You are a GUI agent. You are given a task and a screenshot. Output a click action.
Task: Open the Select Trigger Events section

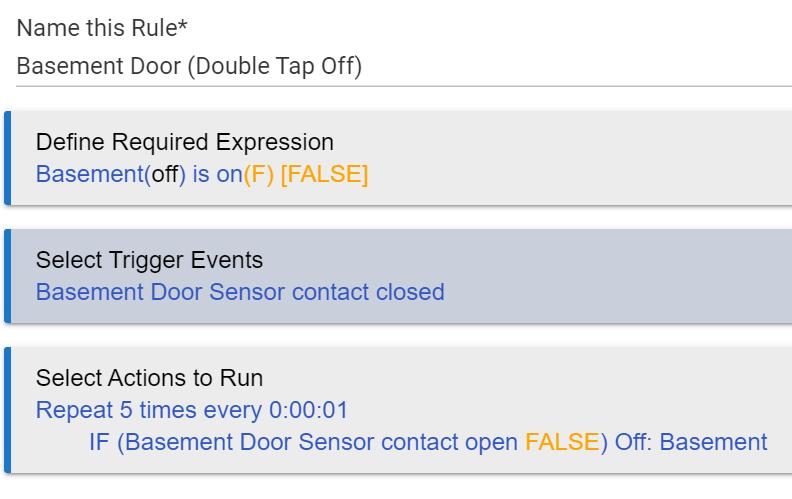[x=398, y=276]
